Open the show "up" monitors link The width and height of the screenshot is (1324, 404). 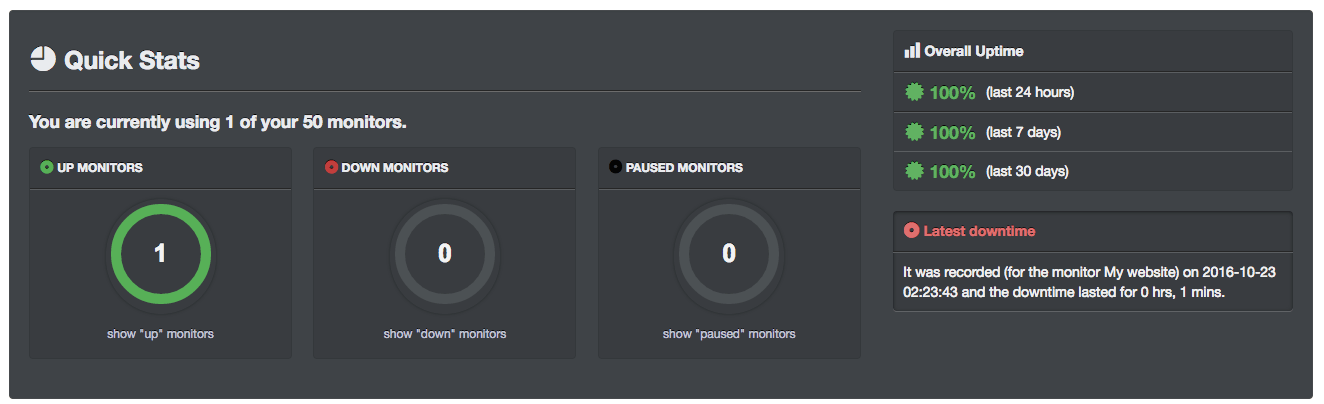[x=160, y=333]
